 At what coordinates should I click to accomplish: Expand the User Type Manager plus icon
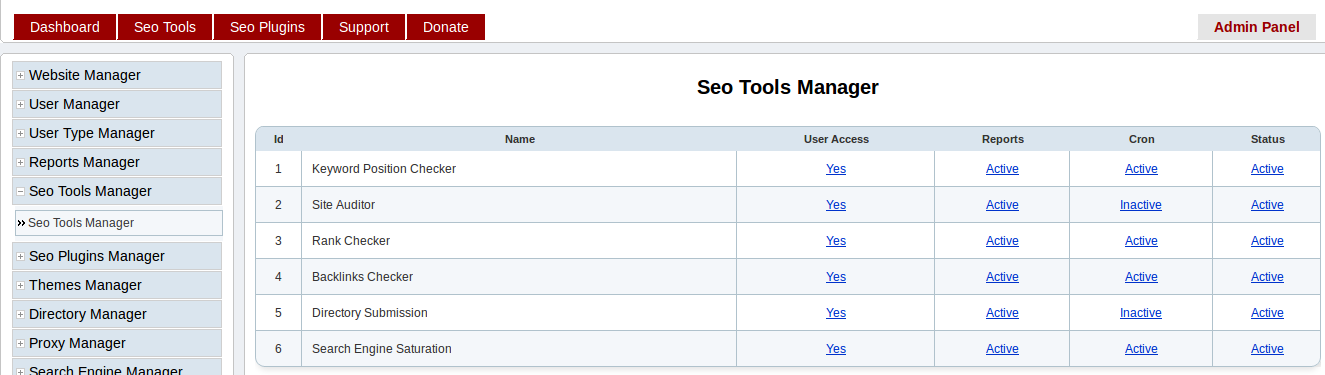(20, 133)
